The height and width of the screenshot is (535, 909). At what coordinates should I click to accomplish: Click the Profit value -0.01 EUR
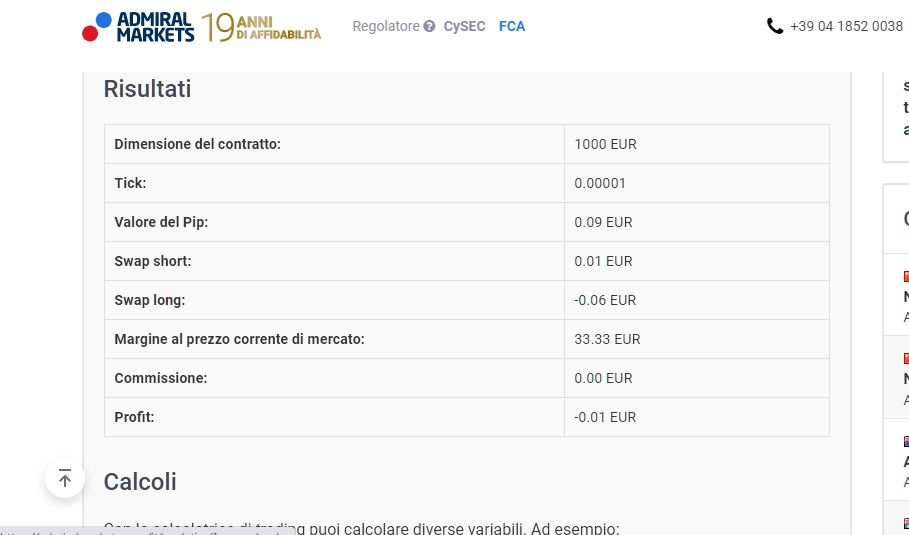coord(605,417)
